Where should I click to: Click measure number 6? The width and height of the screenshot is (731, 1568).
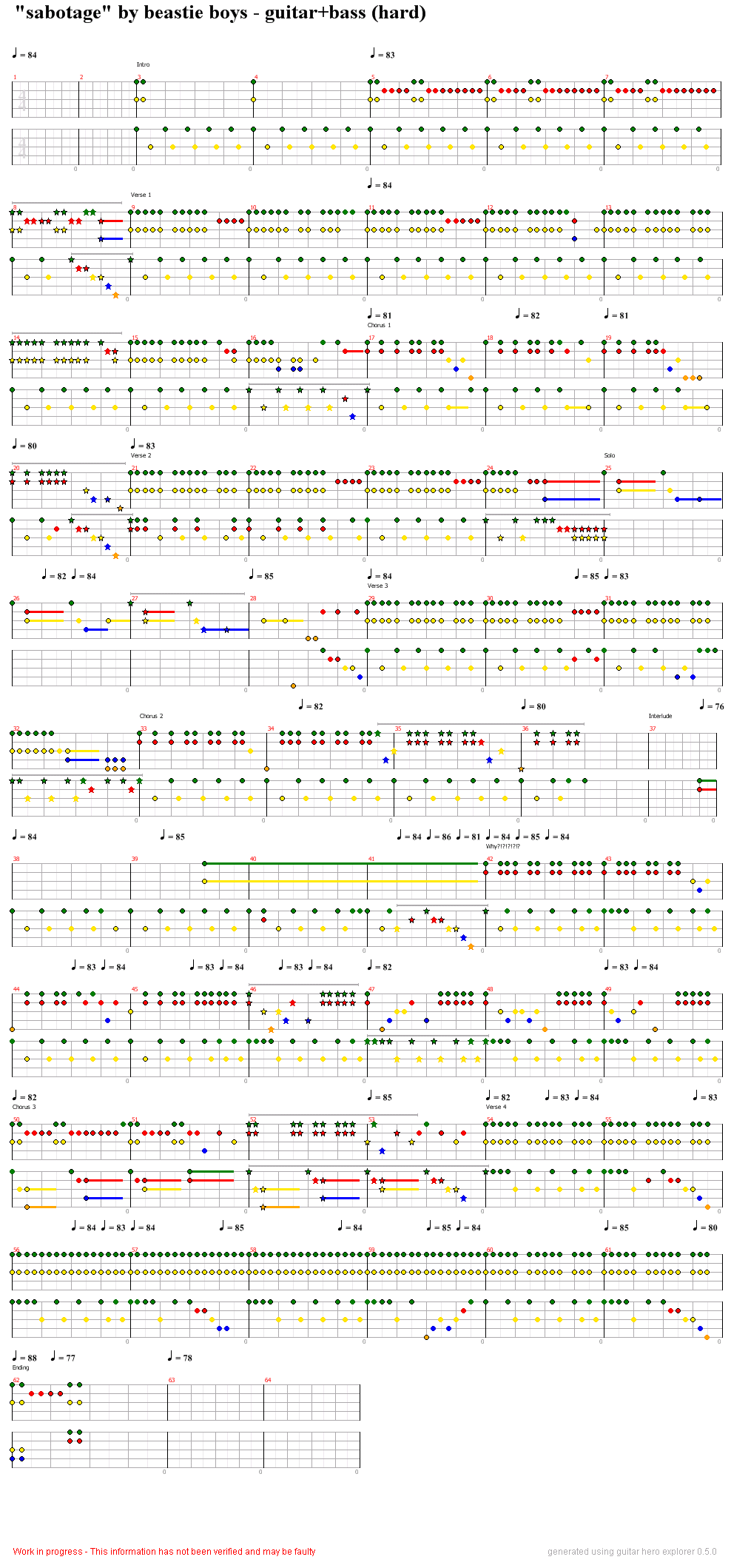(x=490, y=77)
